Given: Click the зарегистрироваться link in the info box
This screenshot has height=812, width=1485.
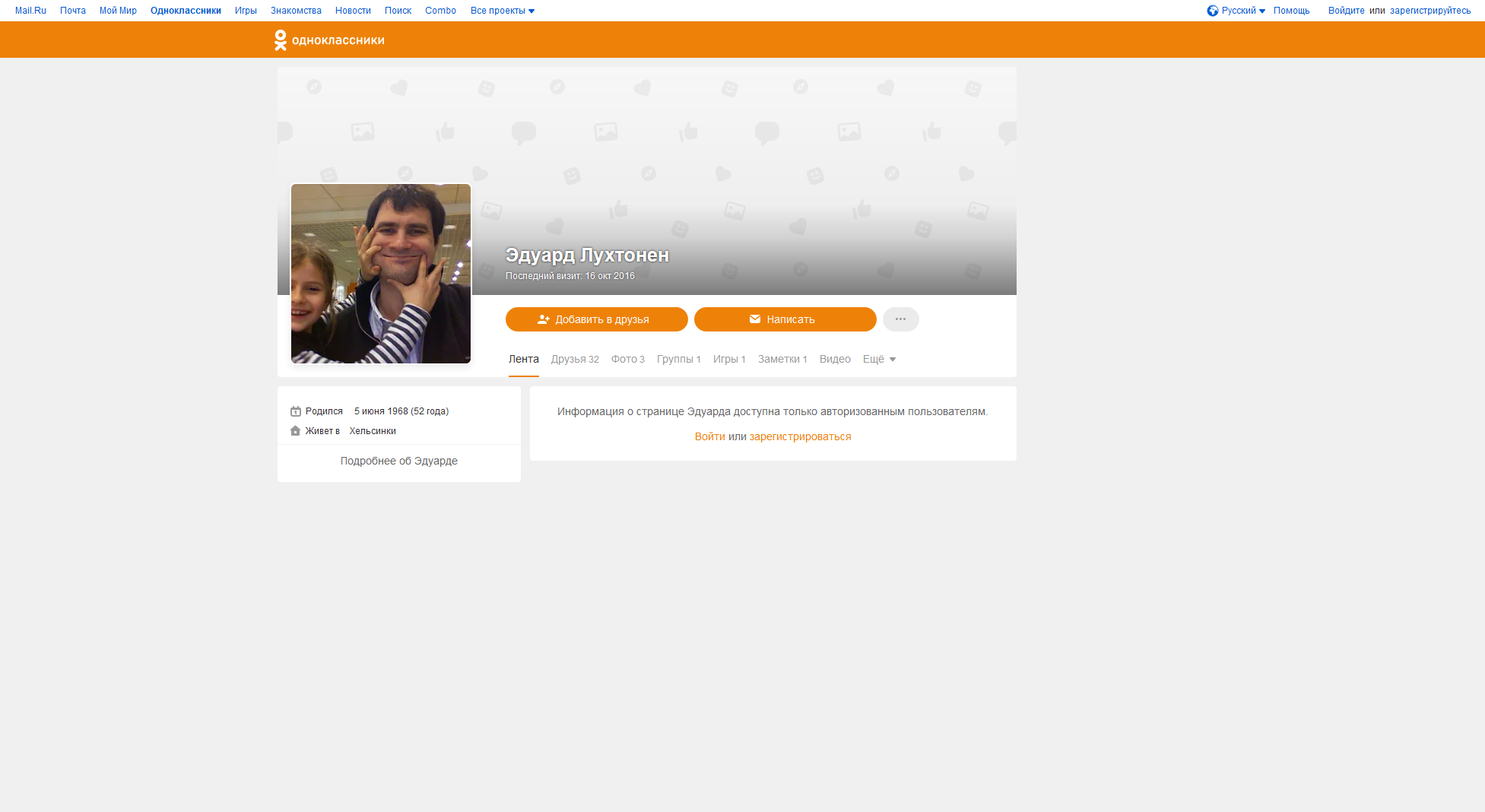Looking at the screenshot, I should pyautogui.click(x=800, y=437).
